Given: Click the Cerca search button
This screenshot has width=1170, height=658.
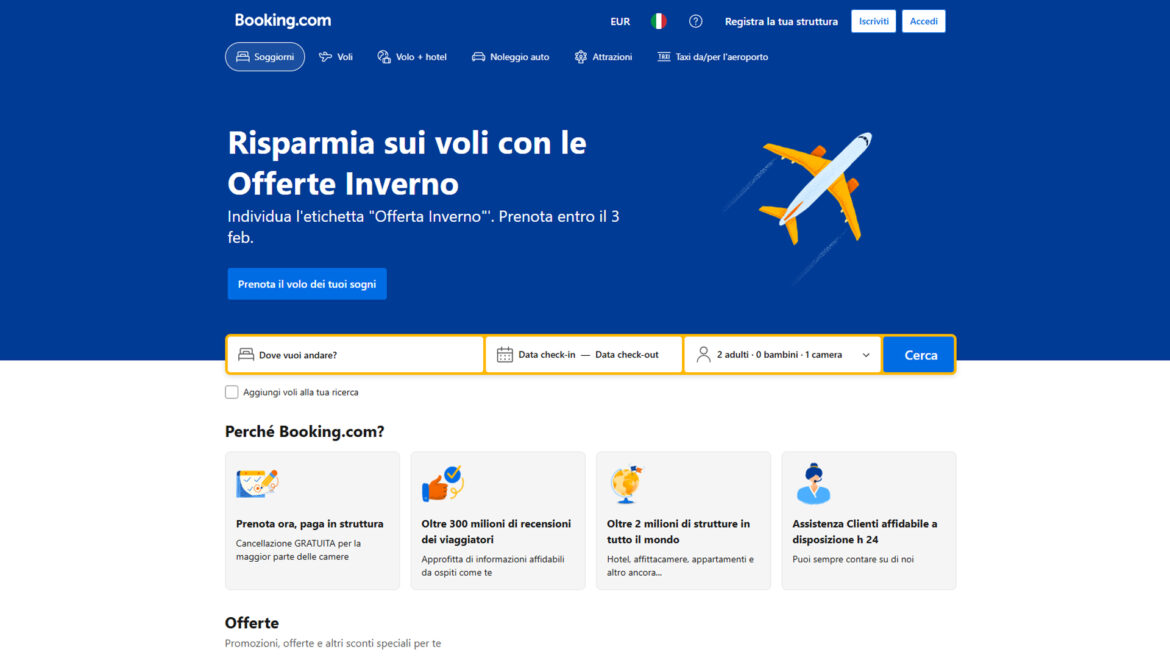Looking at the screenshot, I should pos(919,355).
